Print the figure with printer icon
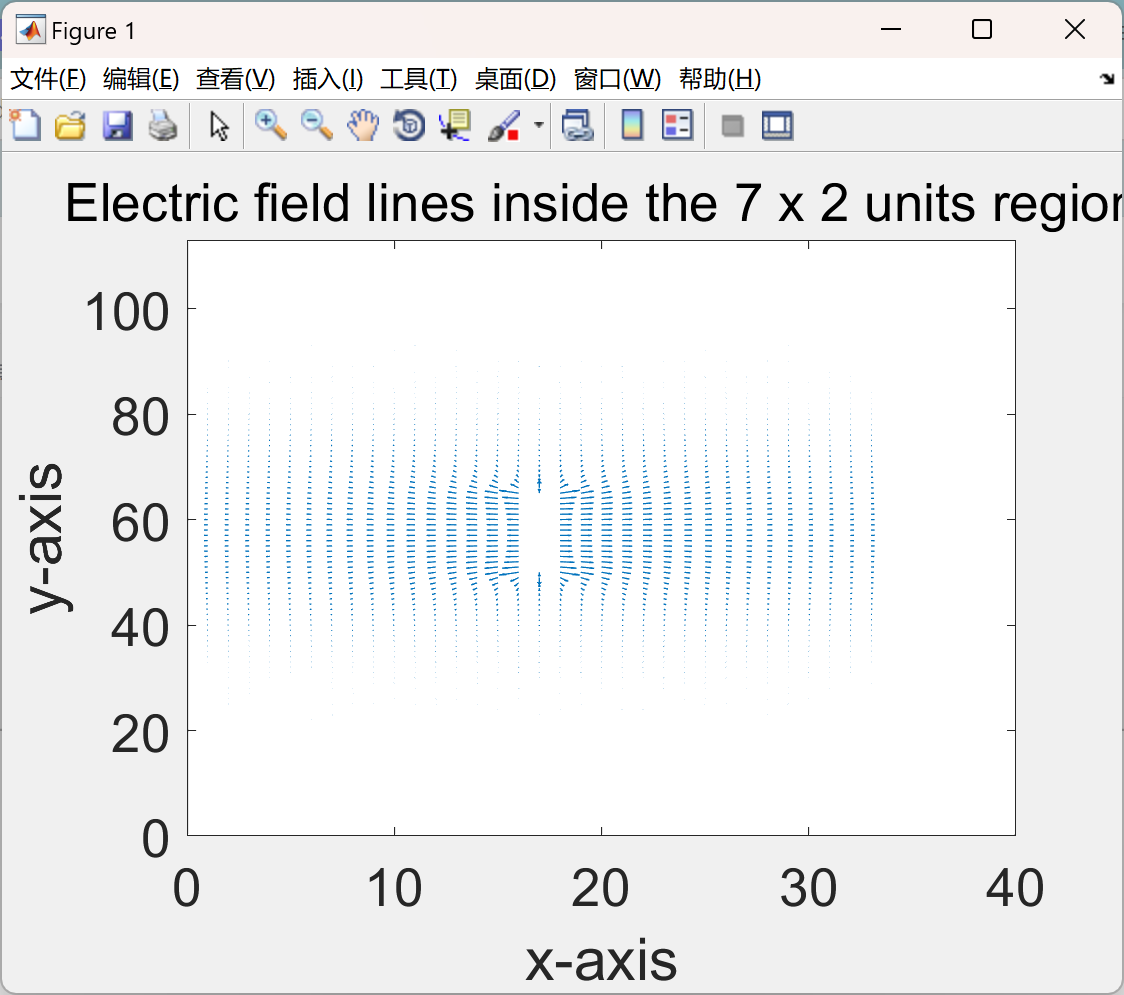The height and width of the screenshot is (995, 1124). pos(163,125)
